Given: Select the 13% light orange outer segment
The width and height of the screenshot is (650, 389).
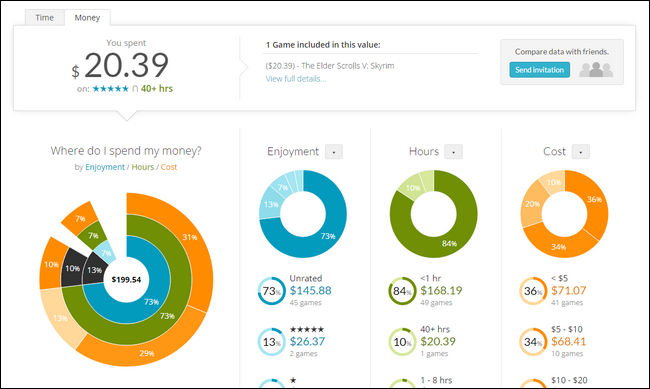Looking at the screenshot, I should point(60,318).
